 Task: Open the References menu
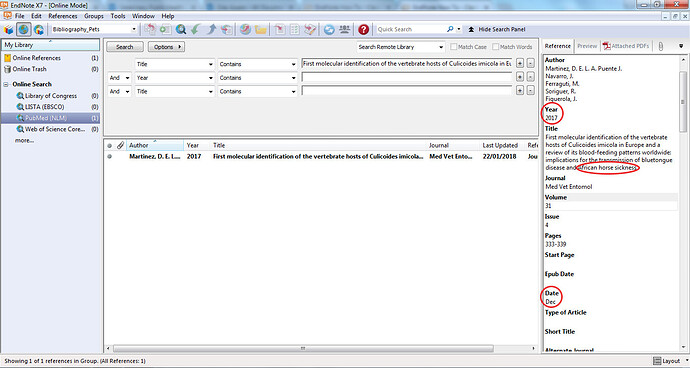62,16
